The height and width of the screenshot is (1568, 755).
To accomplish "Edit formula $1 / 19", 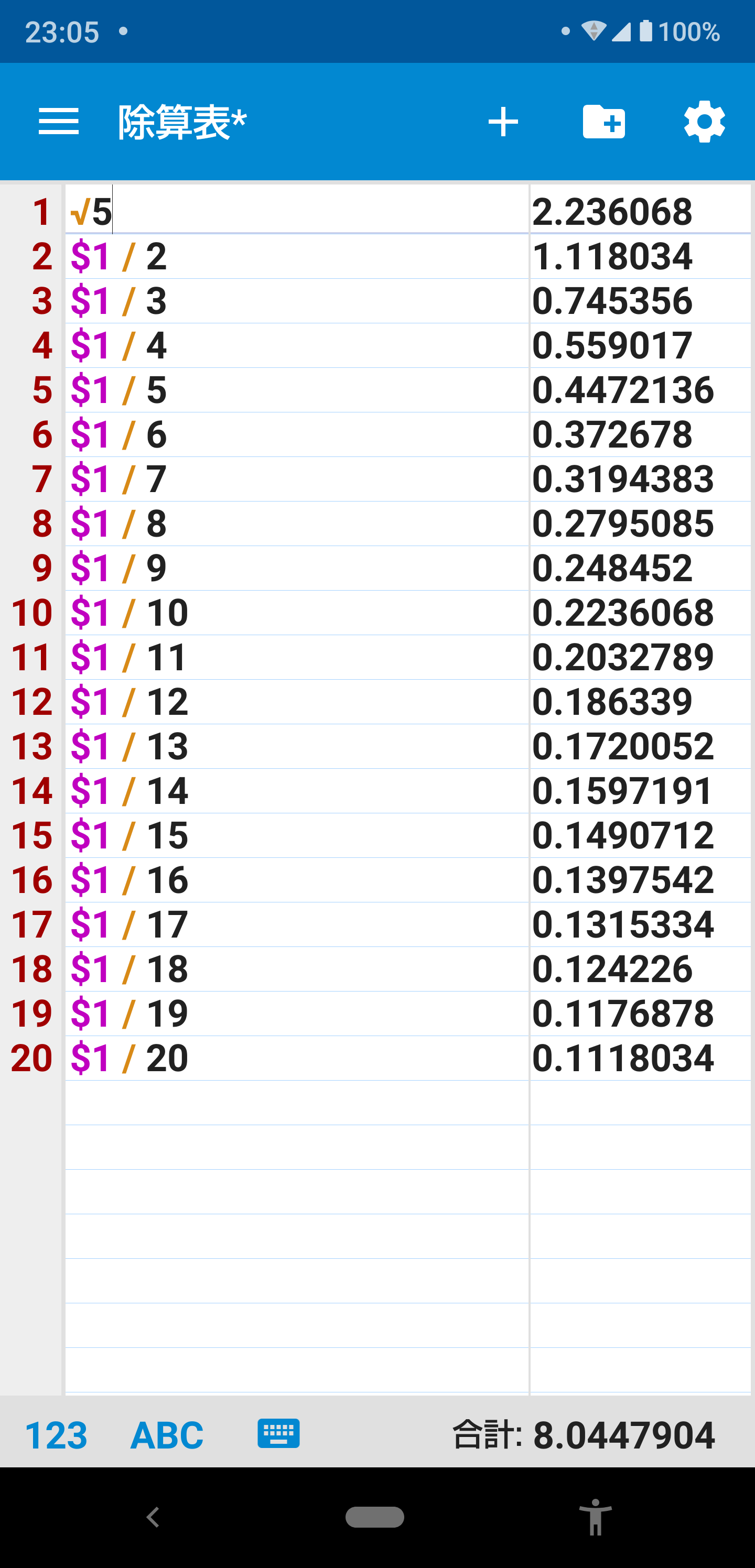I will [297, 1013].
